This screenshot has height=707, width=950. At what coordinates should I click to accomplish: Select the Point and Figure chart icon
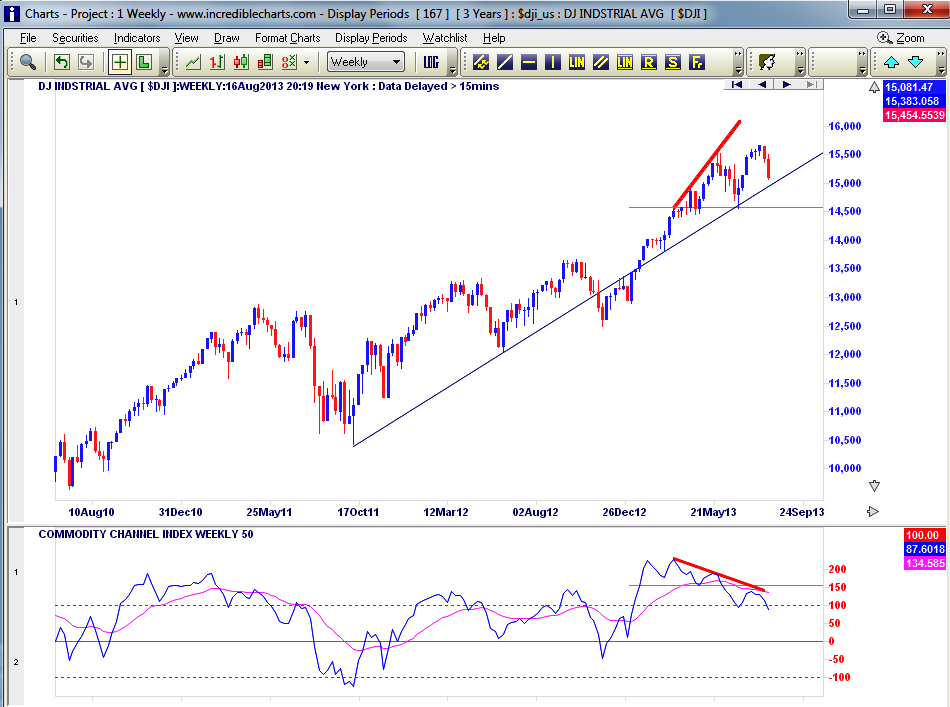(289, 62)
